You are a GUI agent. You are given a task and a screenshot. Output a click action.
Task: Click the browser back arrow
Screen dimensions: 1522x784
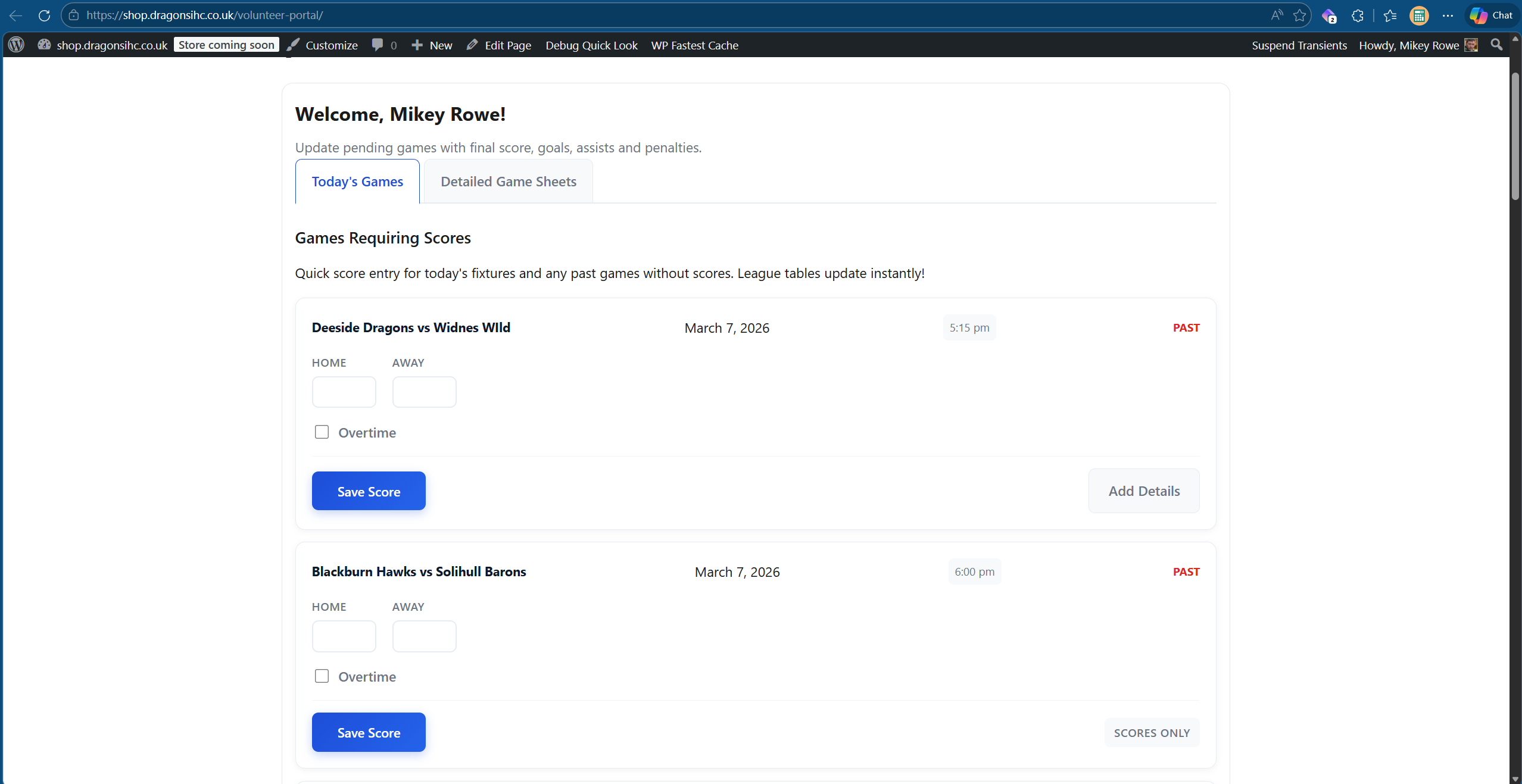[15, 15]
